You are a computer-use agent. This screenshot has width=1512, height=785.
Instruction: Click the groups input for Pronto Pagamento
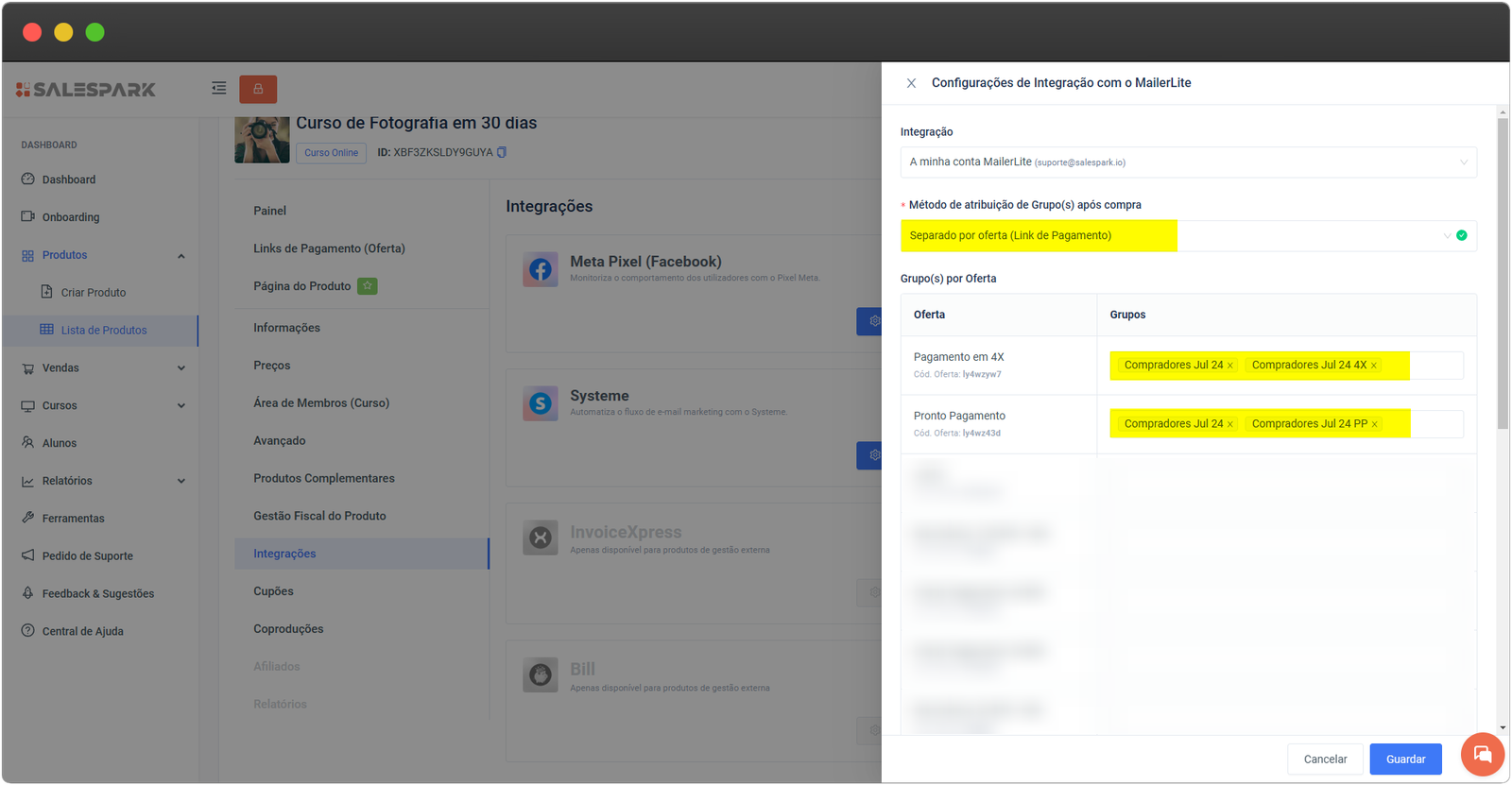point(1435,424)
